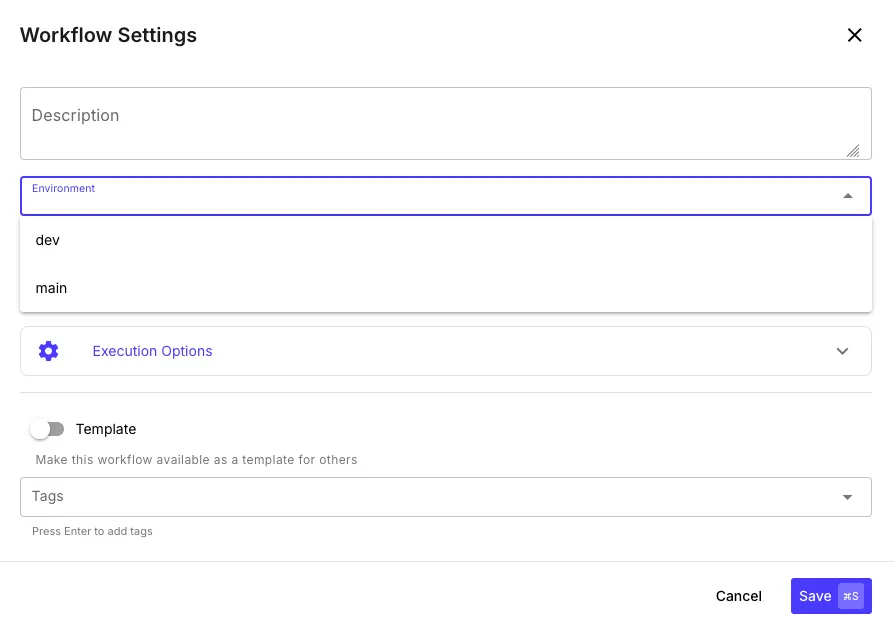Click the ⌘S shortcut badge on Save
The height and width of the screenshot is (621, 894).
click(x=850, y=596)
